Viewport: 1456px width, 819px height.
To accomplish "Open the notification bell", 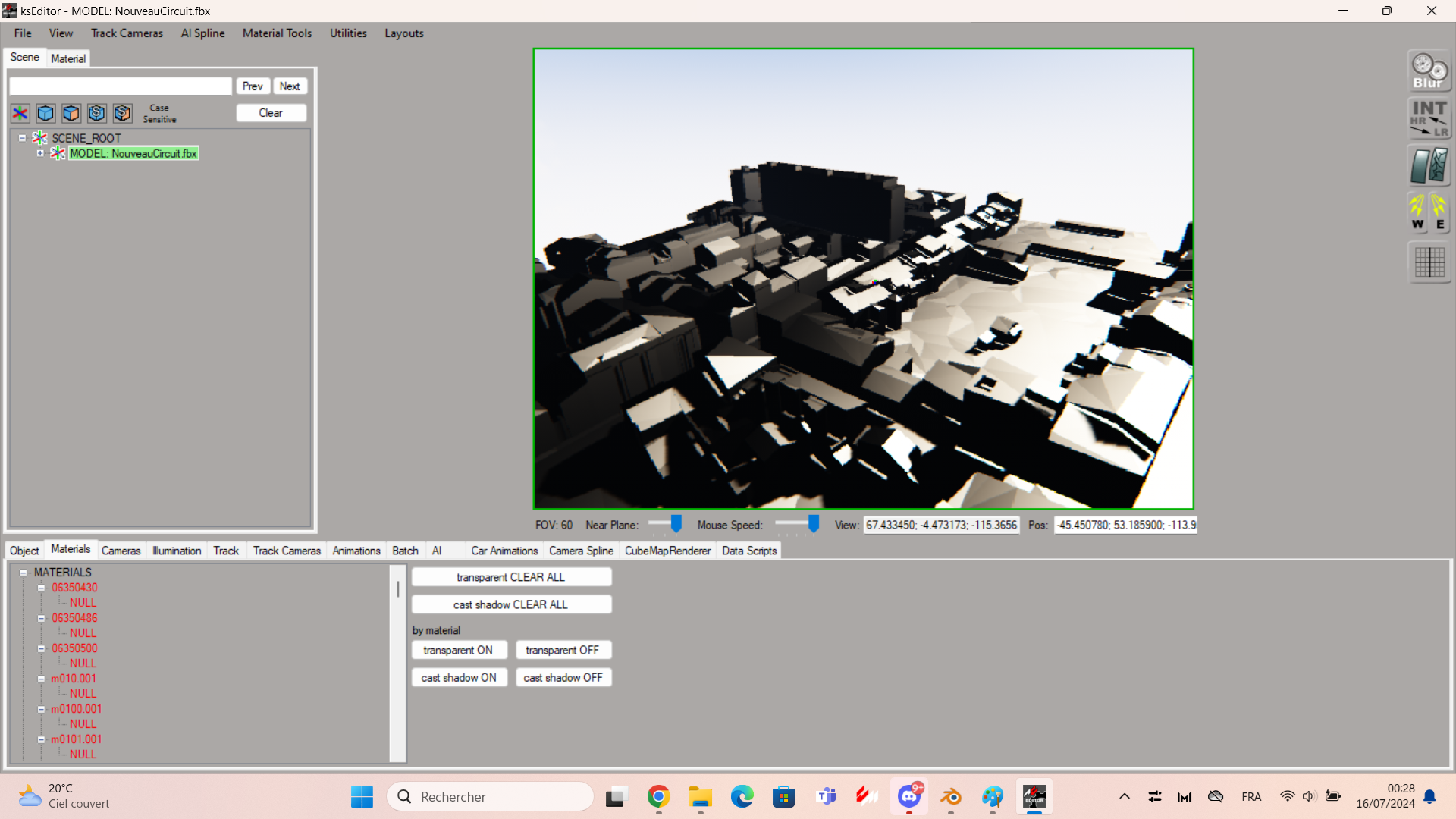I will (x=1429, y=797).
